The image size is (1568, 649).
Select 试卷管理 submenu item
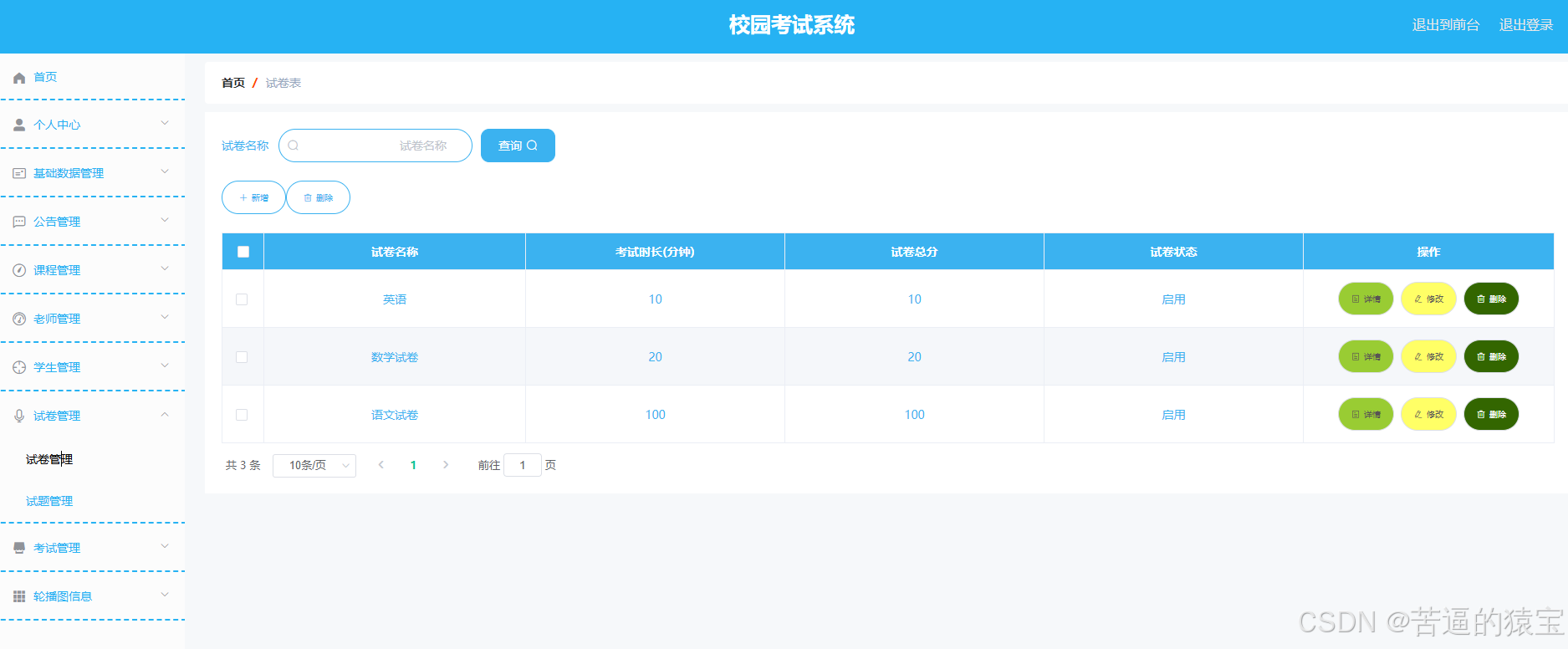pos(49,460)
